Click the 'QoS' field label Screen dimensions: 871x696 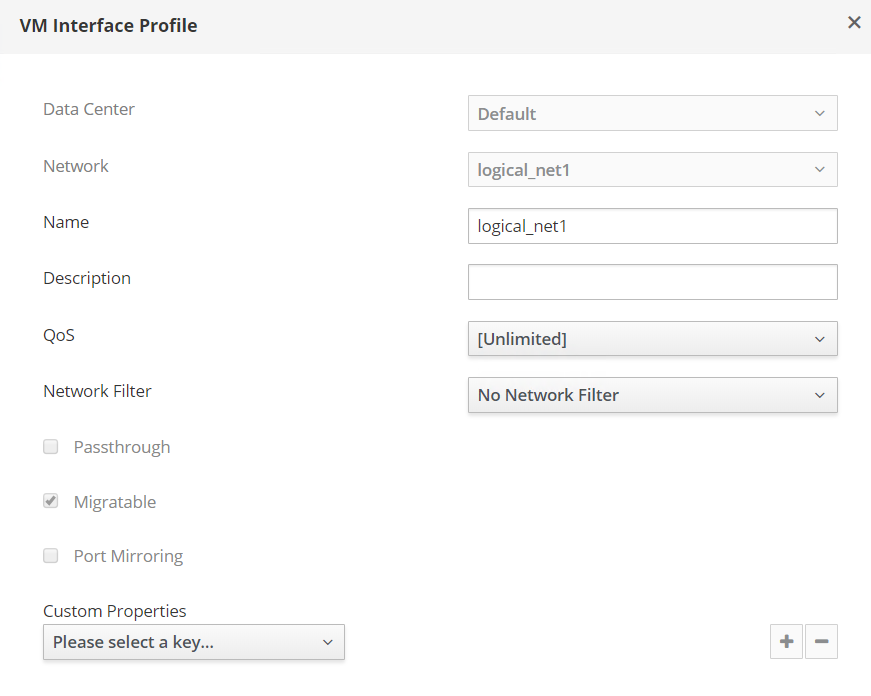[59, 335]
